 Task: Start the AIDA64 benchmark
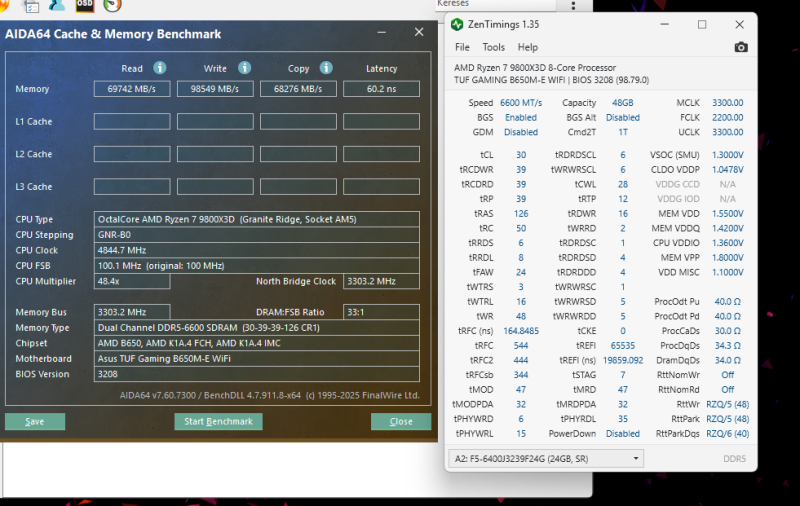[x=218, y=421]
